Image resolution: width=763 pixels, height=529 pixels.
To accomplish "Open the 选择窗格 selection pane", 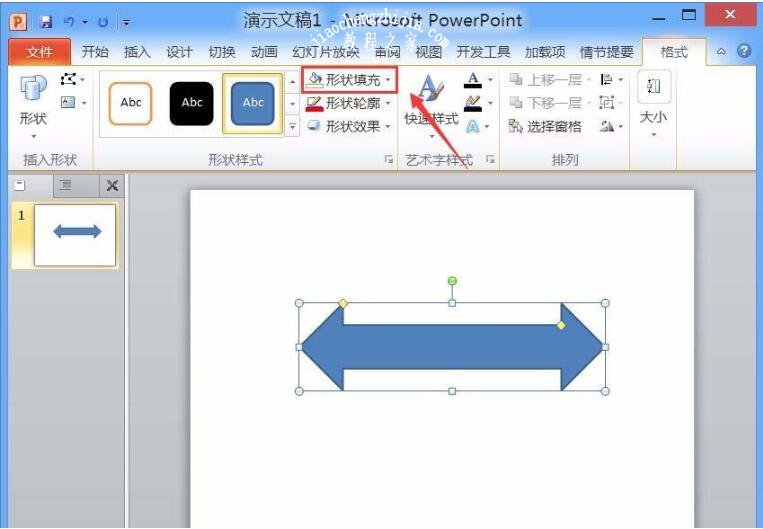I will click(x=545, y=127).
